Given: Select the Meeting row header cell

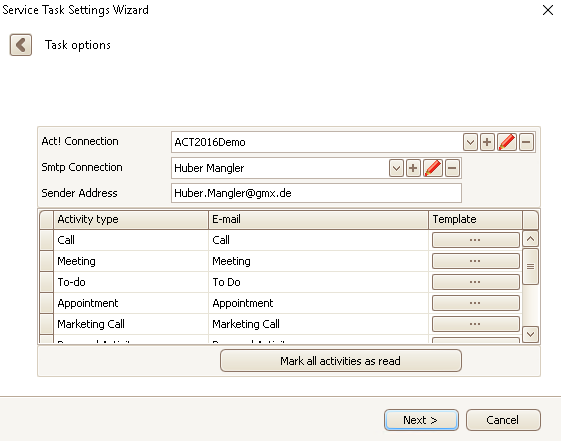Looking at the screenshot, I should [x=47, y=261].
